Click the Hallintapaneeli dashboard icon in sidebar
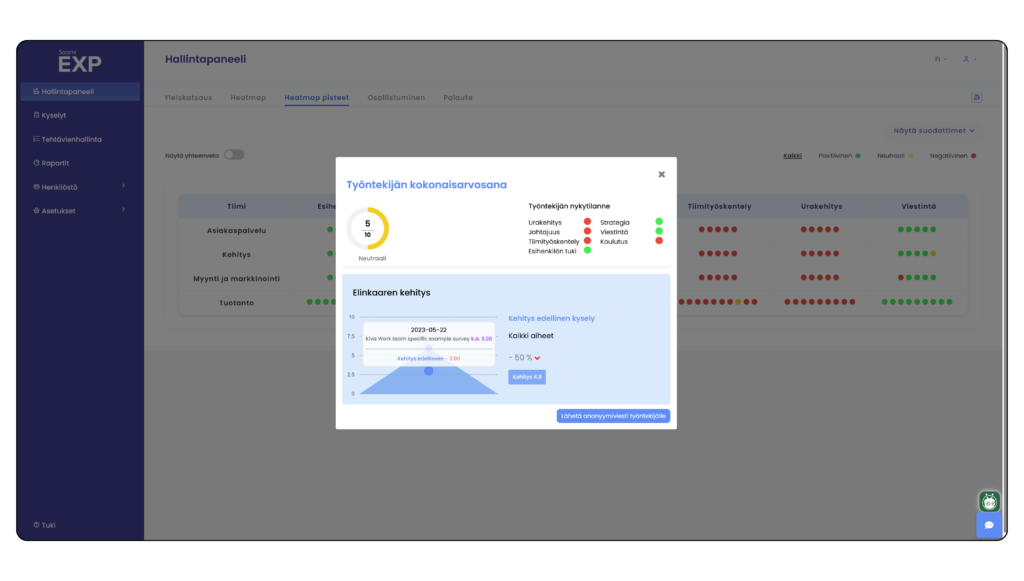 36,91
